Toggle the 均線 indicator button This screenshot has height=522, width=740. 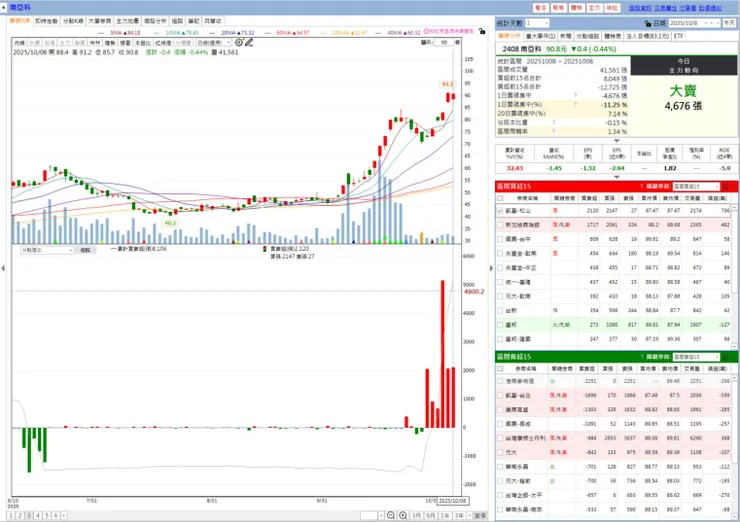point(19,43)
